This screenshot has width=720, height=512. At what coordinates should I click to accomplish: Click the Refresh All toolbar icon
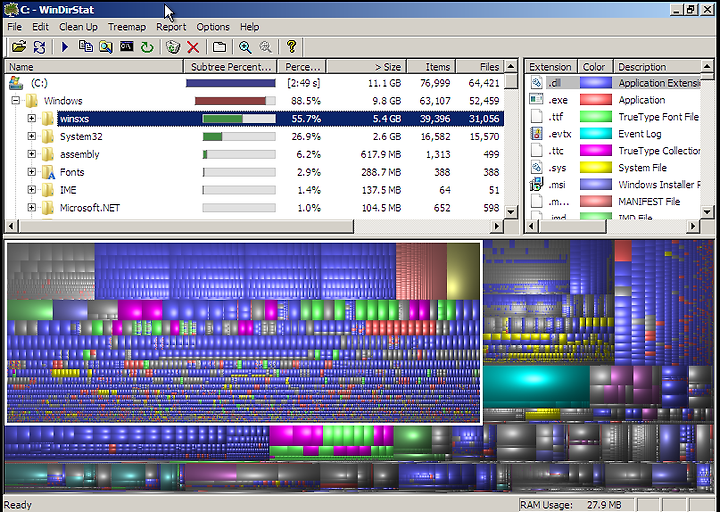39,46
